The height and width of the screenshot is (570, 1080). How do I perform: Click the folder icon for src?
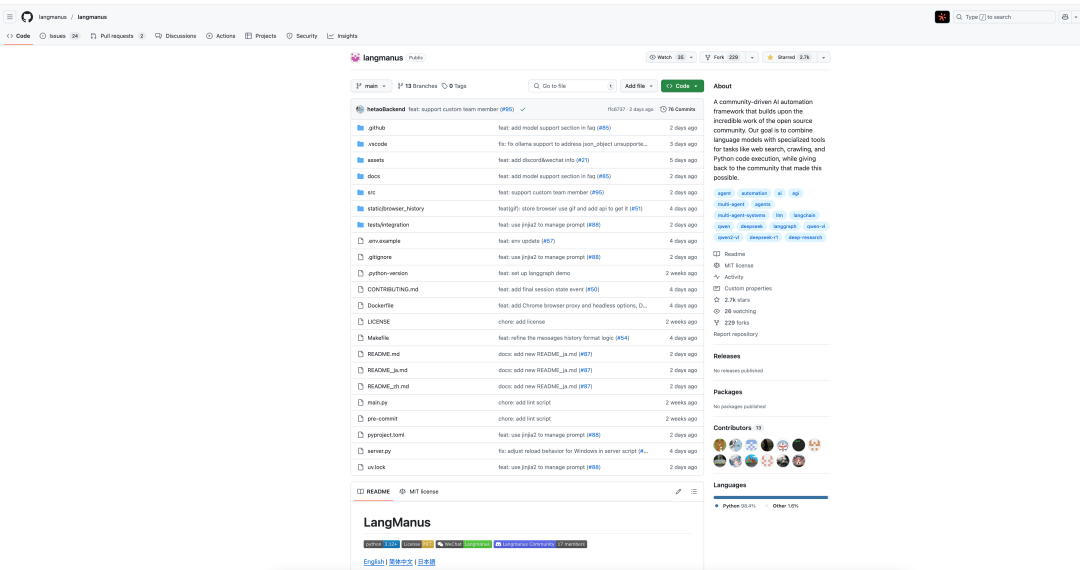click(x=360, y=193)
